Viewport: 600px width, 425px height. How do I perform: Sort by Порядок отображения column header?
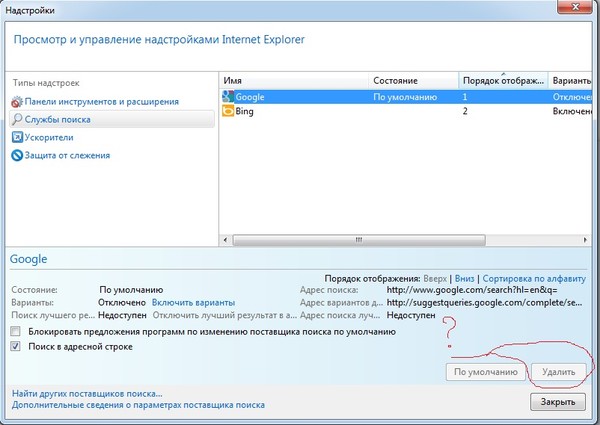coord(503,81)
